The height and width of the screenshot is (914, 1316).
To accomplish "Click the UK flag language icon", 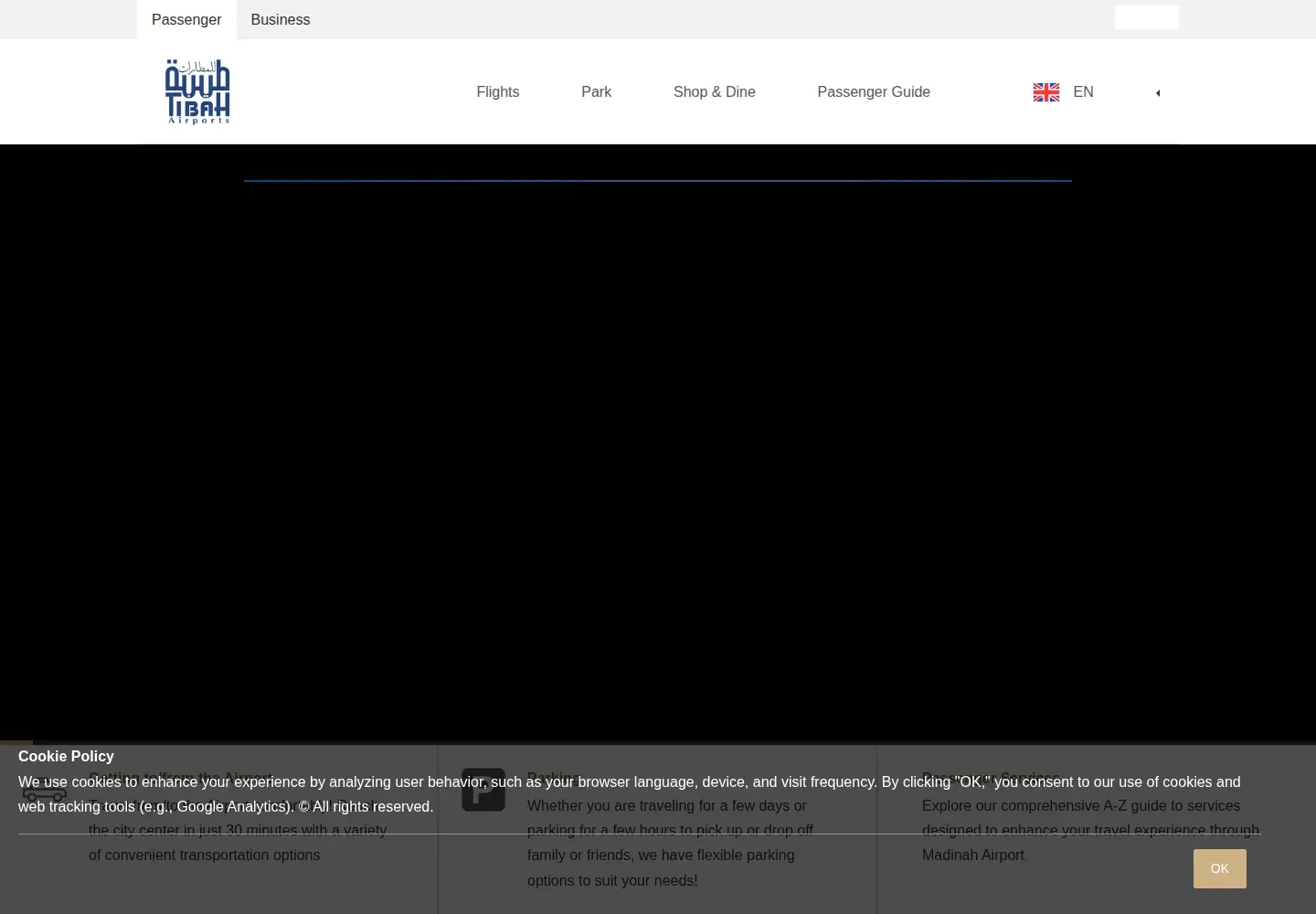I will (x=1046, y=92).
